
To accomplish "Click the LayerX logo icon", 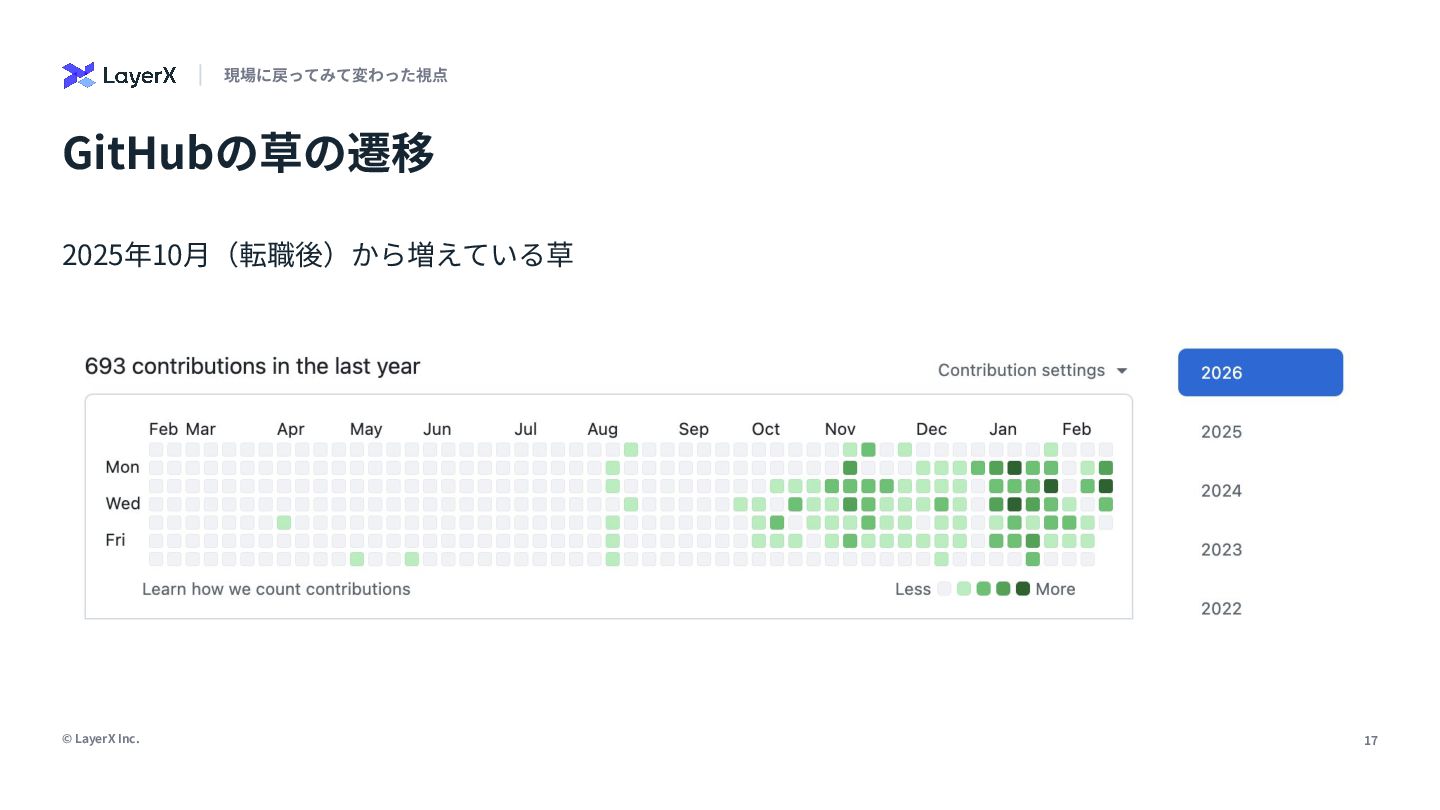I will 78,75.
